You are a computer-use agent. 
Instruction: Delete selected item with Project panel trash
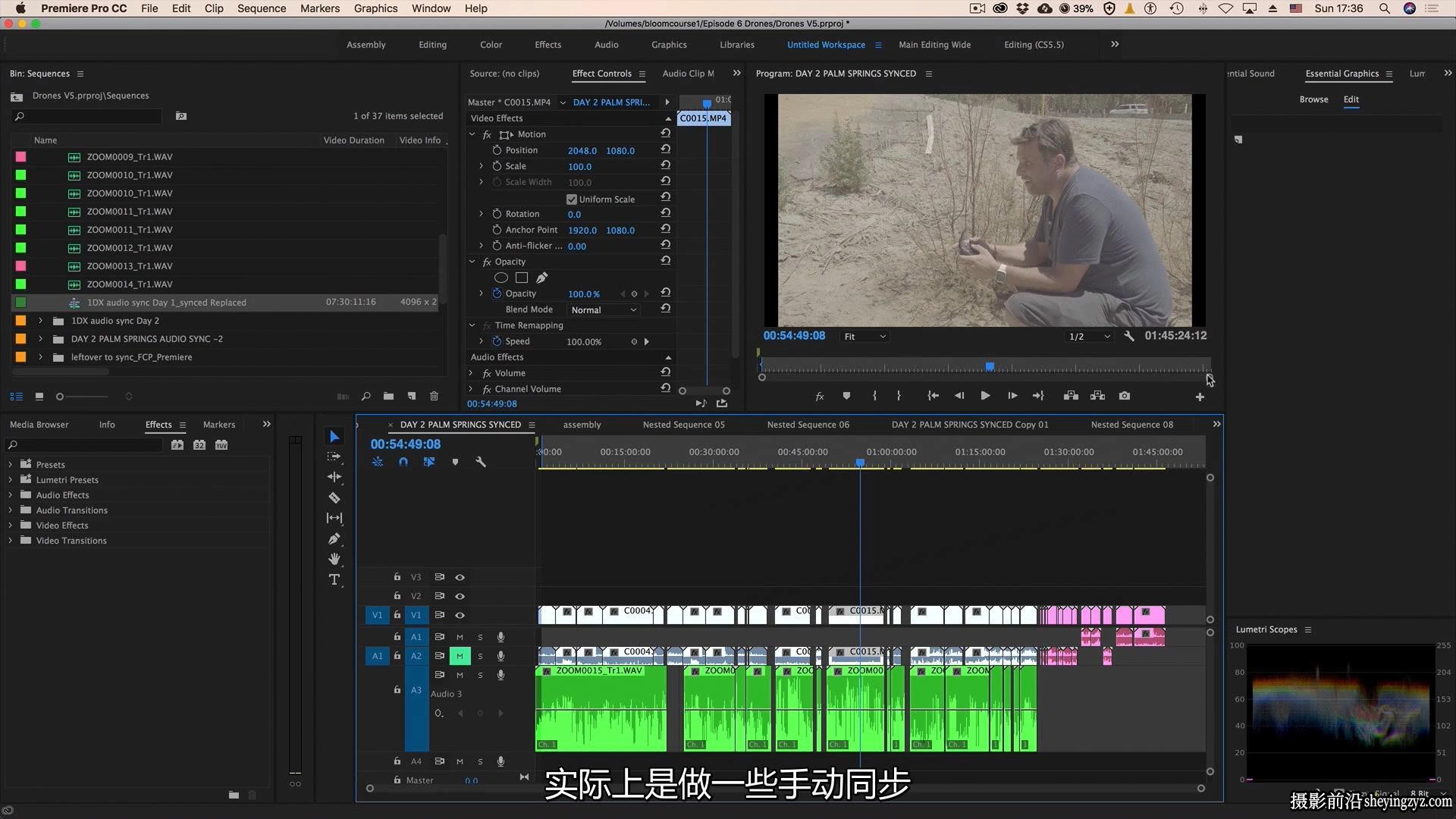(434, 396)
